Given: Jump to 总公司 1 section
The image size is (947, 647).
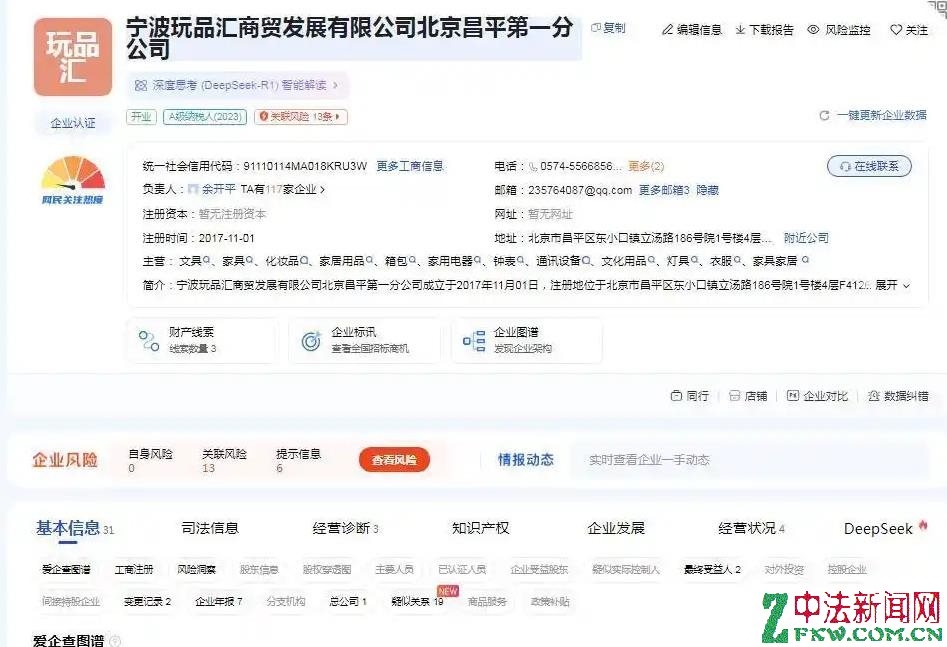Looking at the screenshot, I should pyautogui.click(x=348, y=602).
